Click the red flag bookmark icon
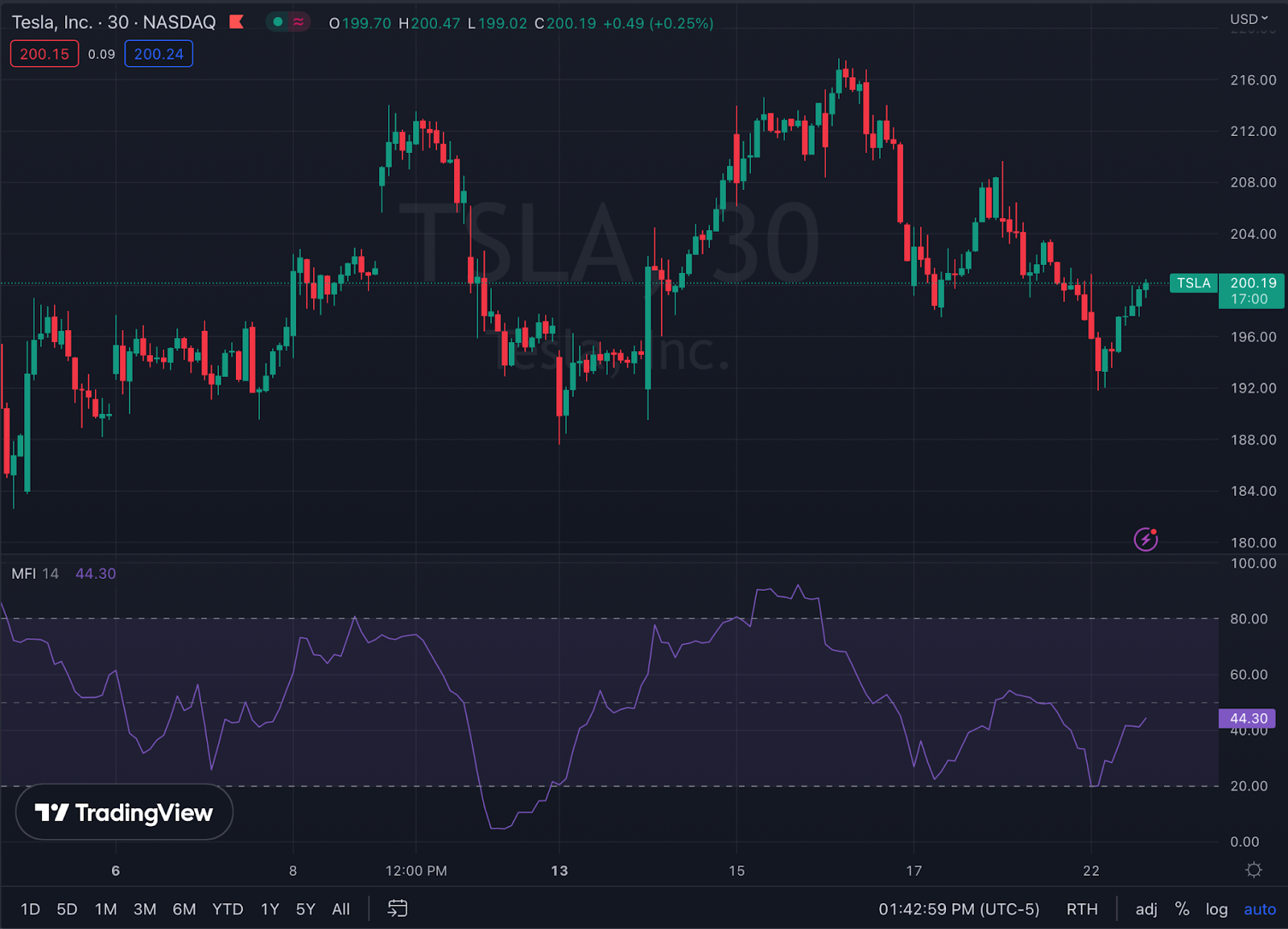Image resolution: width=1288 pixels, height=929 pixels. pos(236,23)
